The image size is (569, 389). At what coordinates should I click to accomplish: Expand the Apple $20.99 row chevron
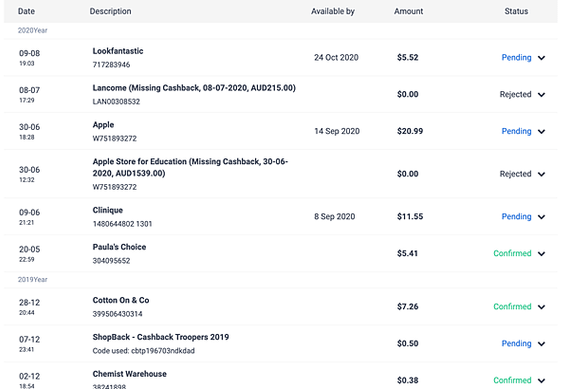pyautogui.click(x=541, y=131)
